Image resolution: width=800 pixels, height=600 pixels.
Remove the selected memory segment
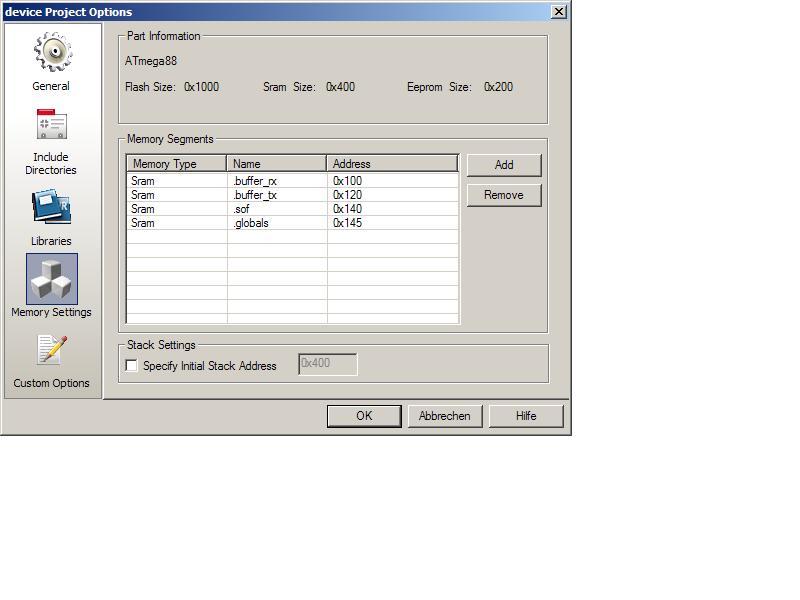(x=504, y=195)
